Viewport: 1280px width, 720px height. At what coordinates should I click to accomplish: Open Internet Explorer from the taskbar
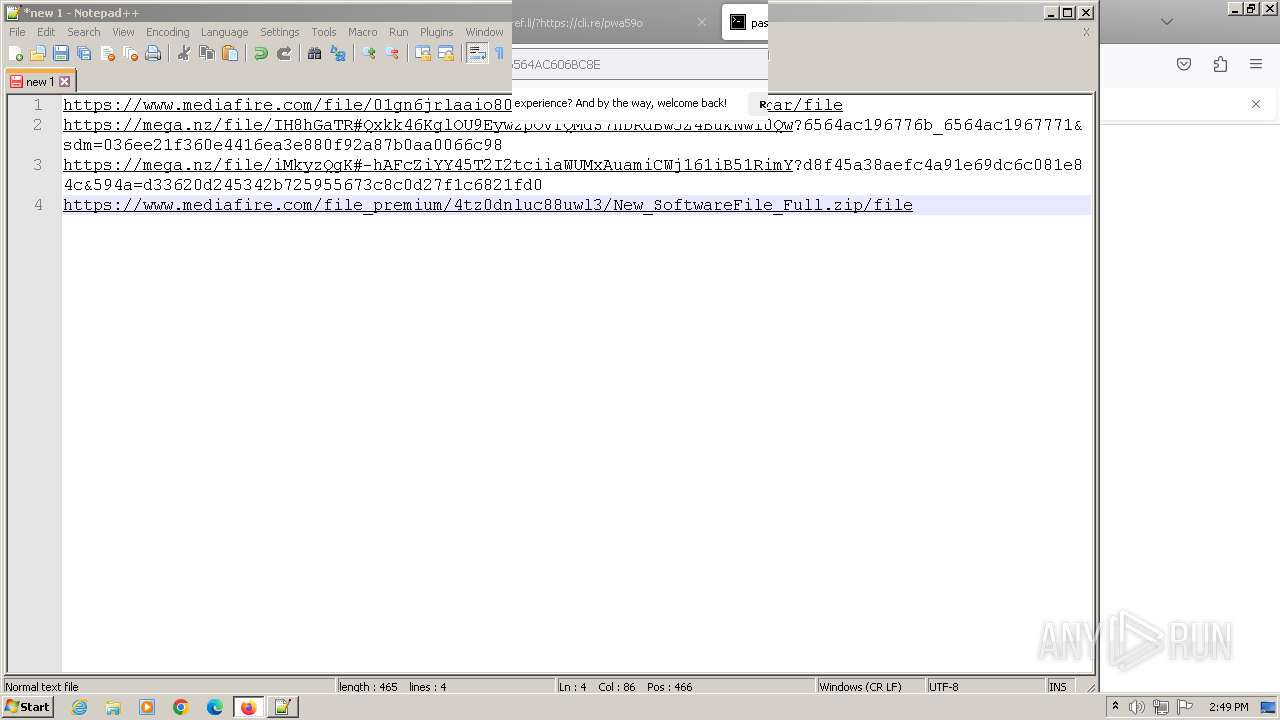pos(79,707)
